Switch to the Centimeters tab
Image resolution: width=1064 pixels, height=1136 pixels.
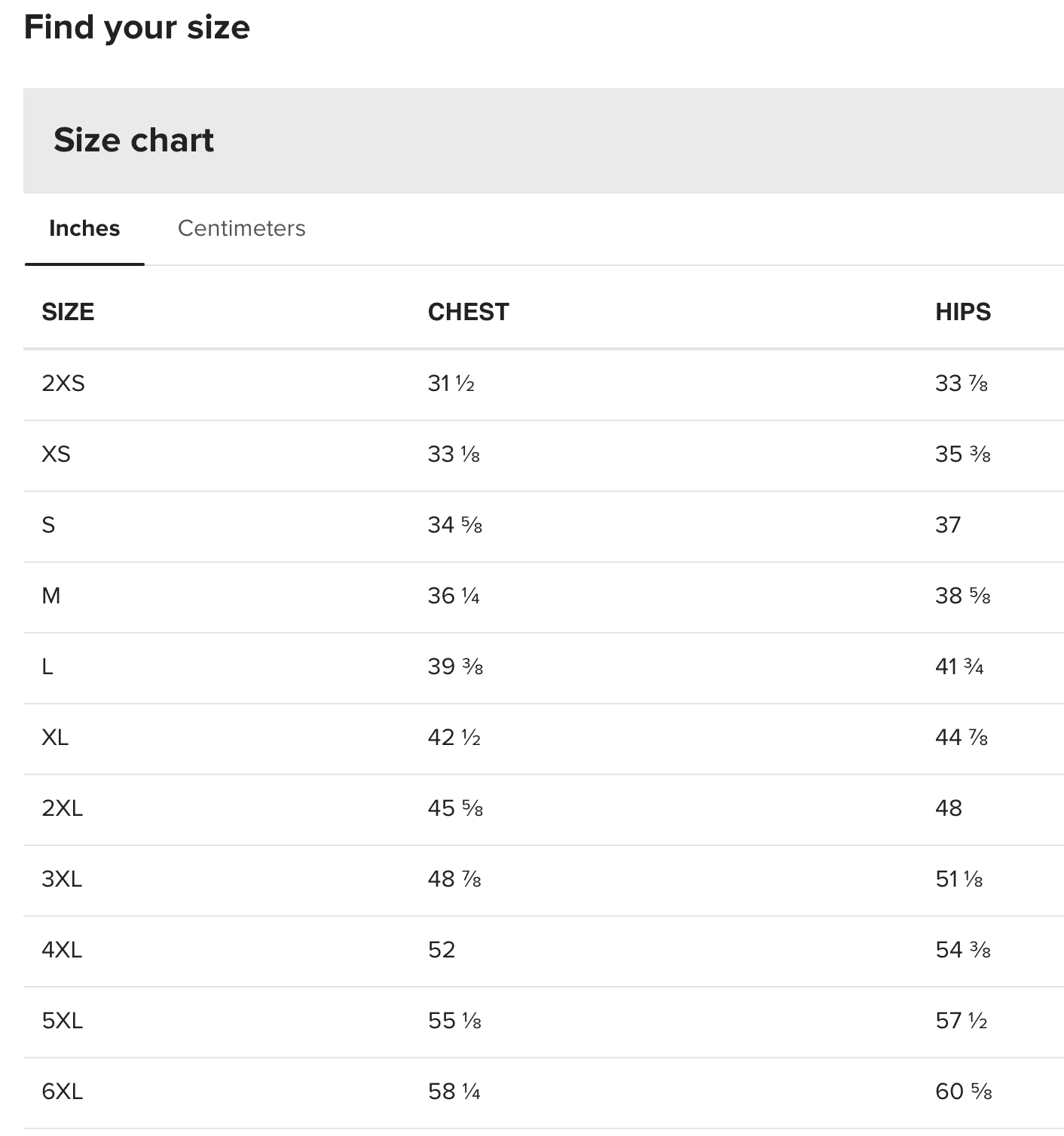pos(241,228)
